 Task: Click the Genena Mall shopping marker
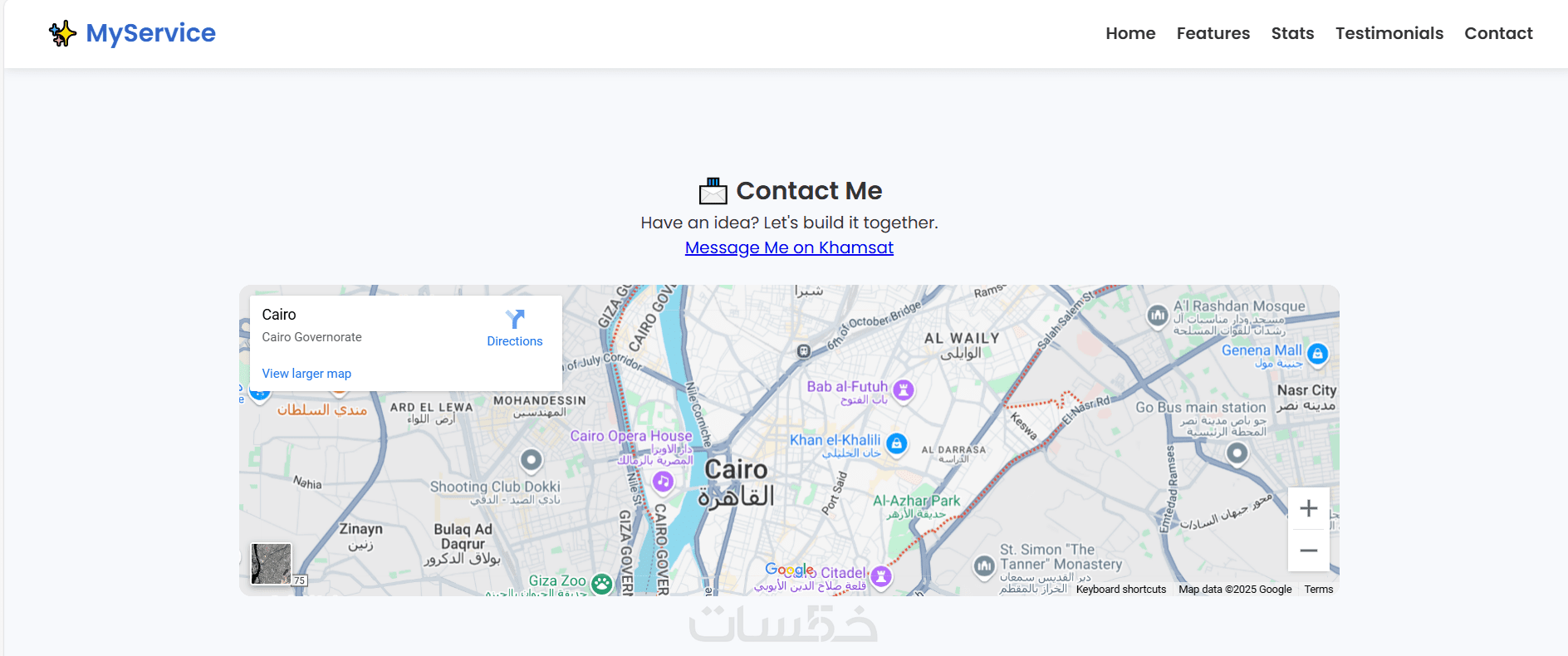tap(1317, 354)
